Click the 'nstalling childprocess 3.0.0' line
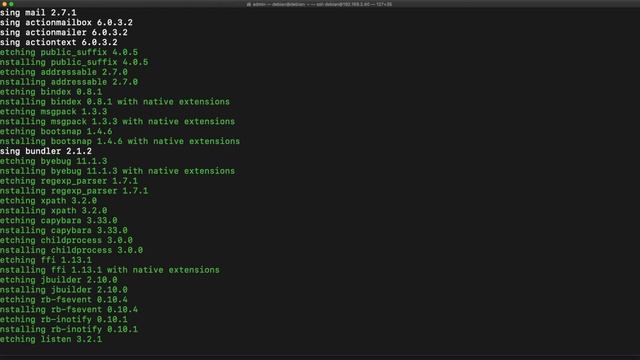 (x=71, y=250)
